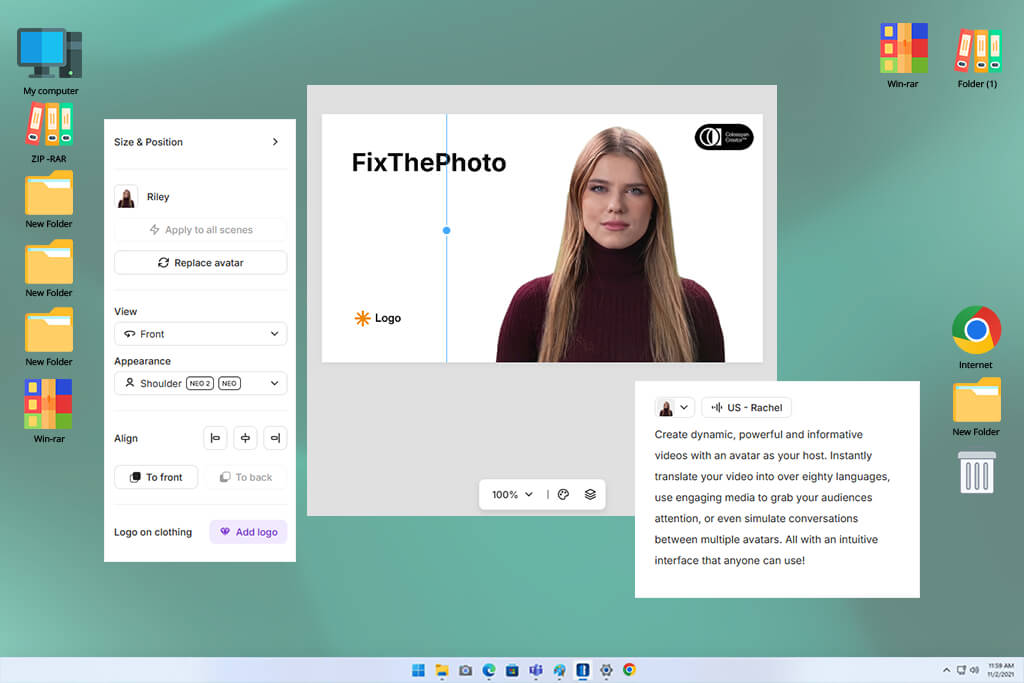Open Microsoft Edge from taskbar
1024x683 pixels.
489,670
